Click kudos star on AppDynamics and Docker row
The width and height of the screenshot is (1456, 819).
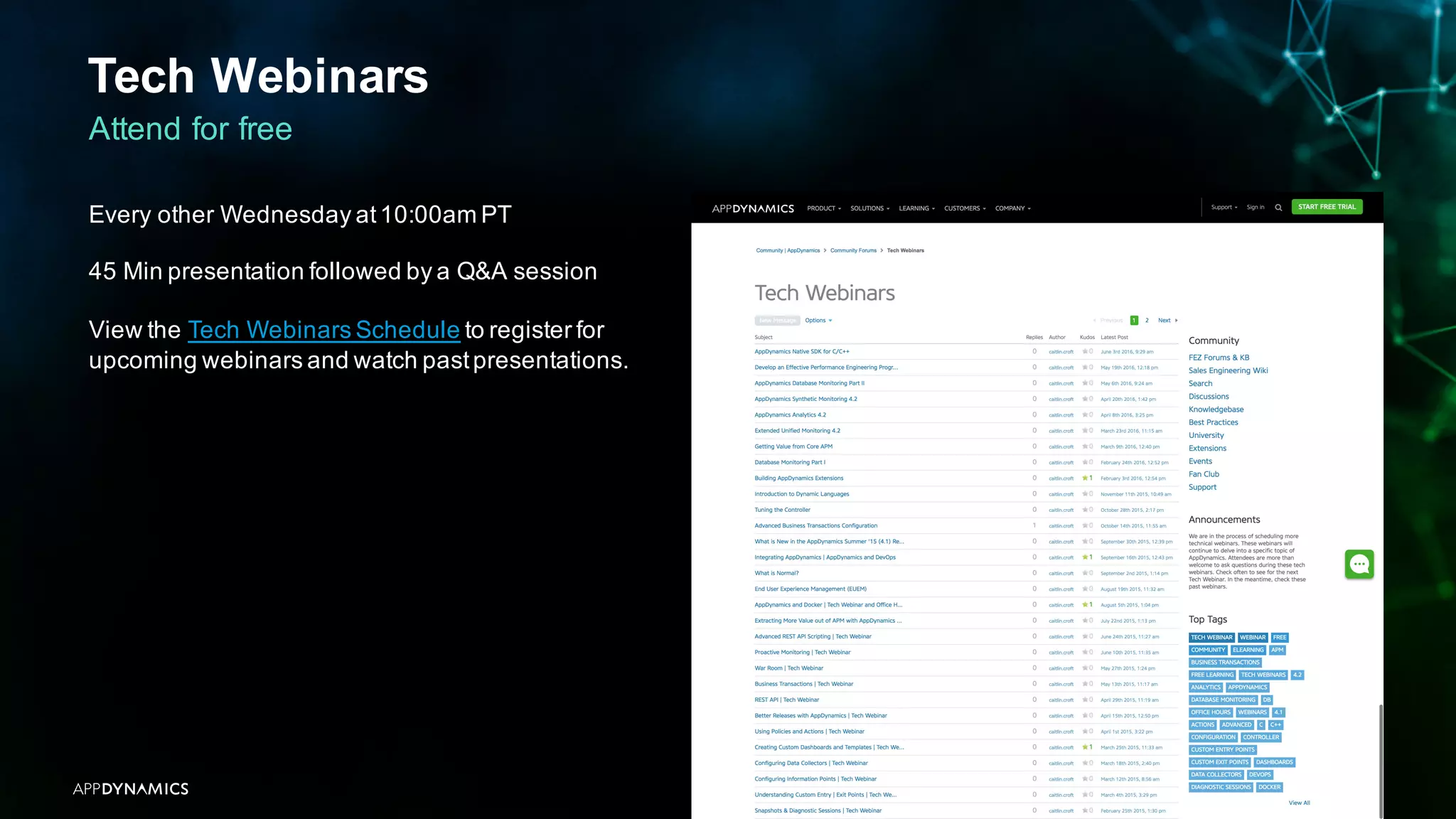1085,605
